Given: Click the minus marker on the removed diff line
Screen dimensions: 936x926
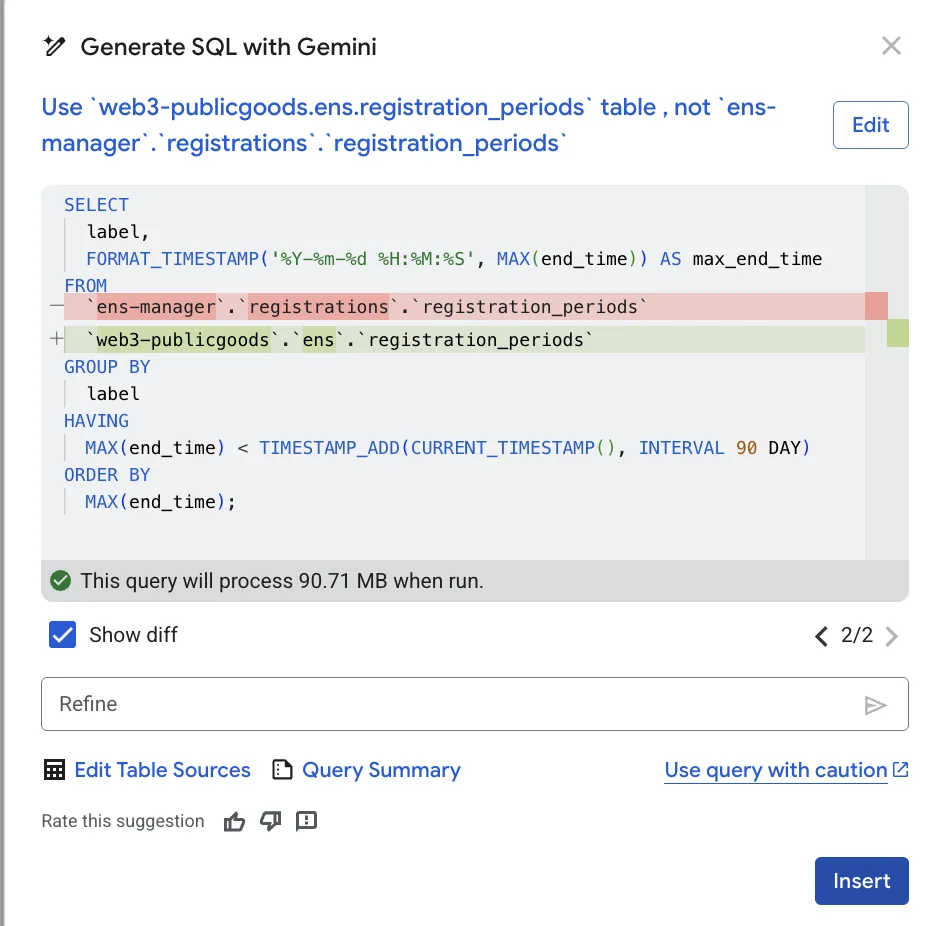Looking at the screenshot, I should click(x=56, y=306).
